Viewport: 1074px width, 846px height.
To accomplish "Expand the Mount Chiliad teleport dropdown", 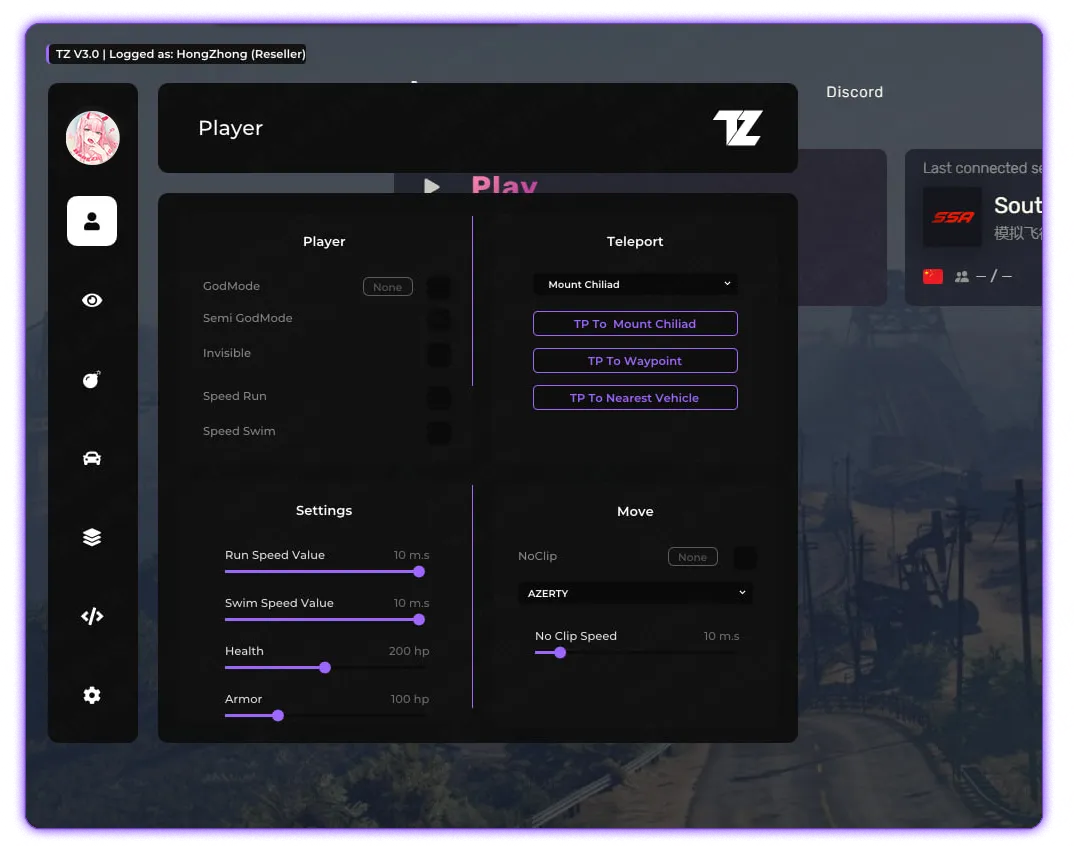I will point(635,284).
